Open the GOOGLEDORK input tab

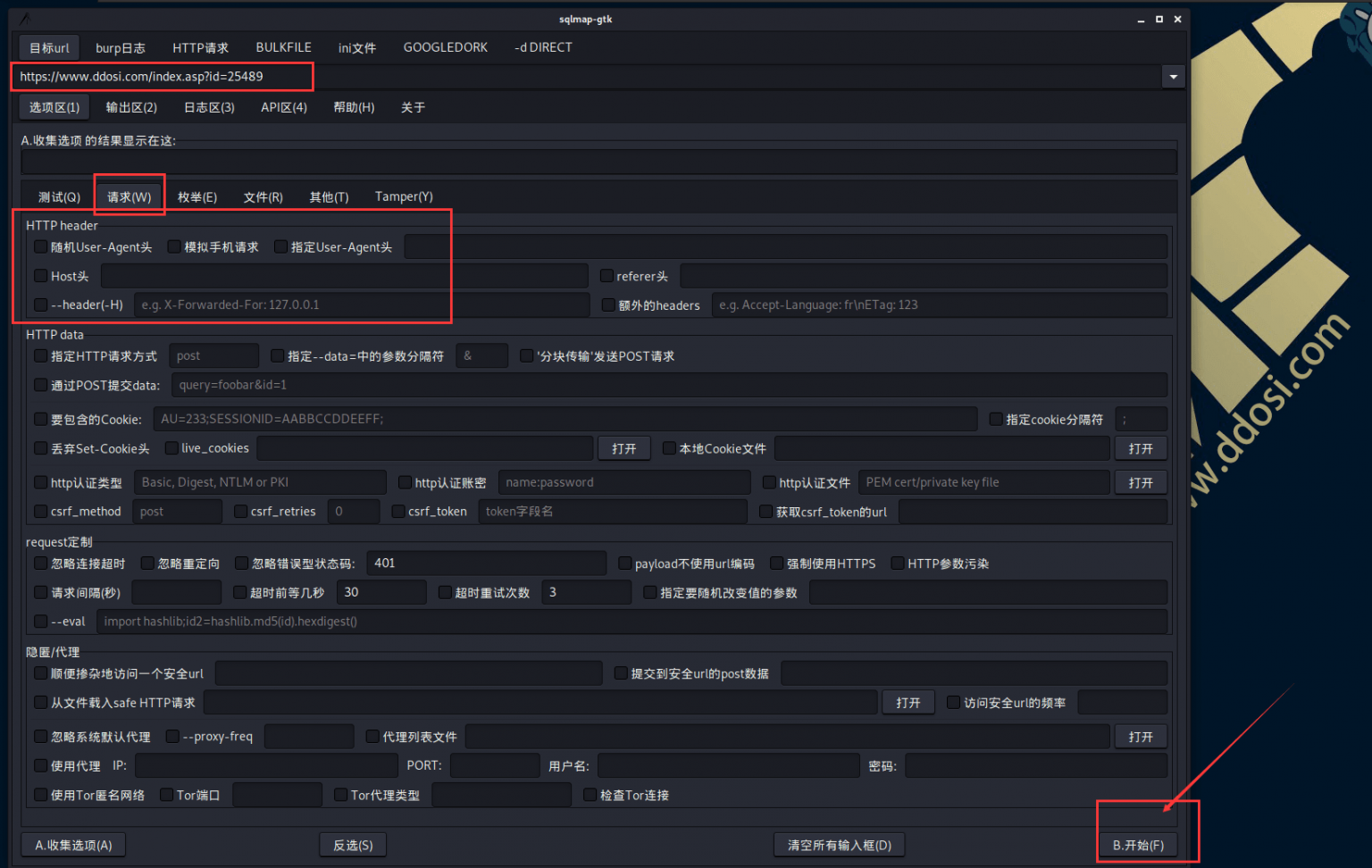tap(445, 47)
